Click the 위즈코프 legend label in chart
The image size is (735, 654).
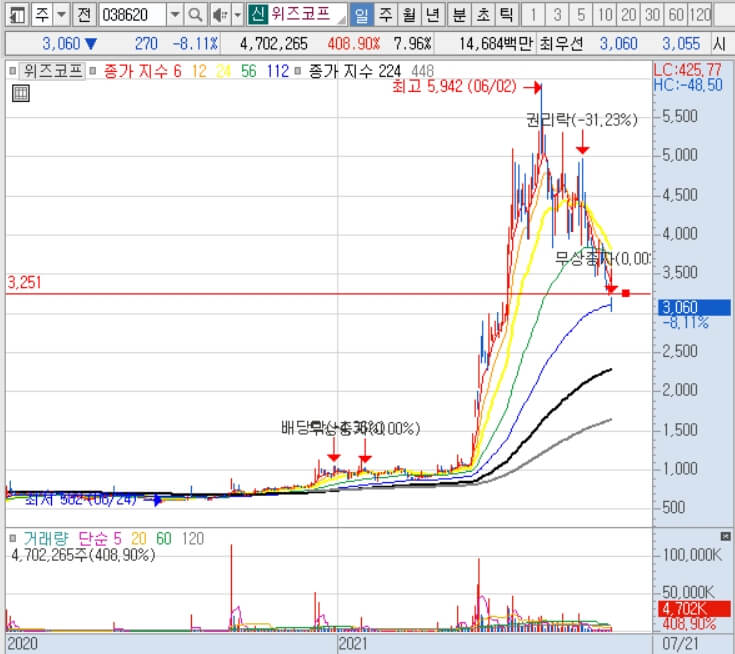[53, 71]
